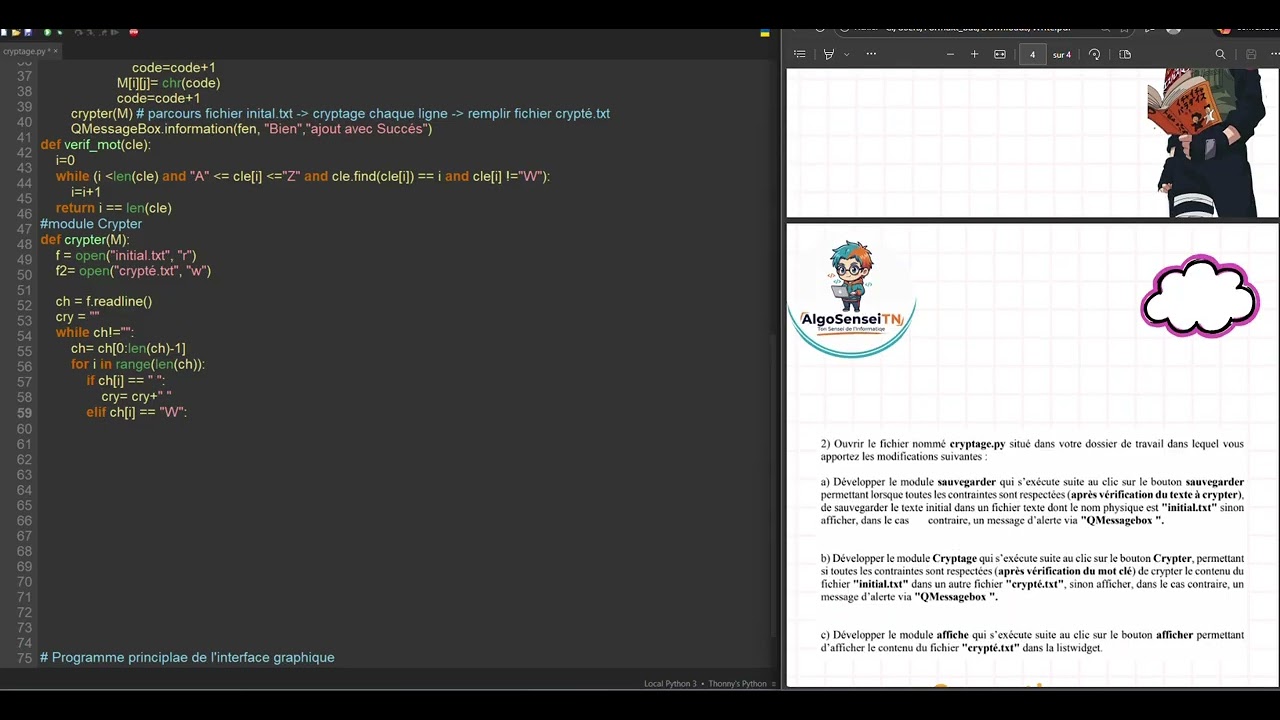The height and width of the screenshot is (720, 1280).
Task: Click the line 'i=i+1' in verif_mot
Action: tap(86, 192)
